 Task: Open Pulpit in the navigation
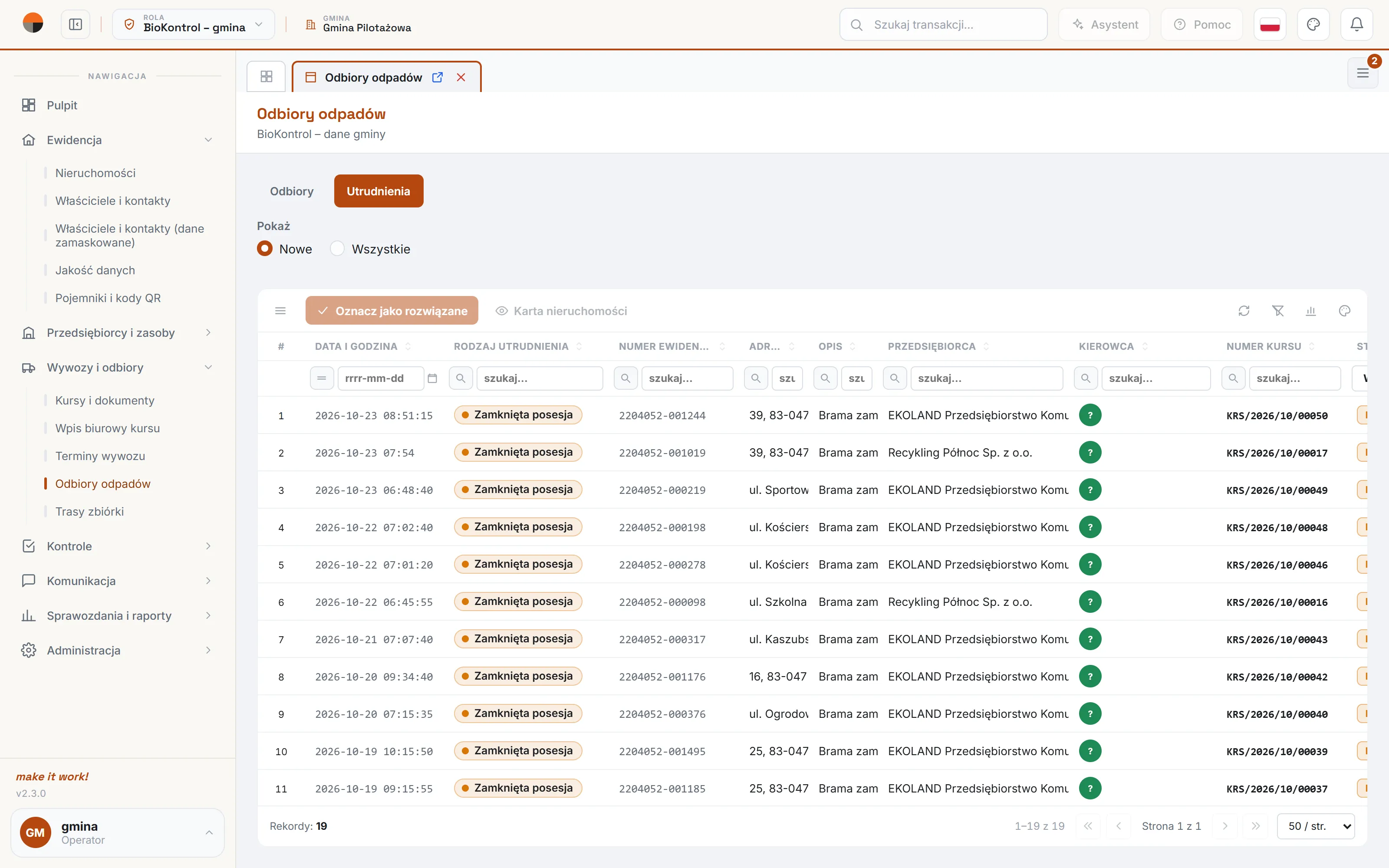pos(62,105)
